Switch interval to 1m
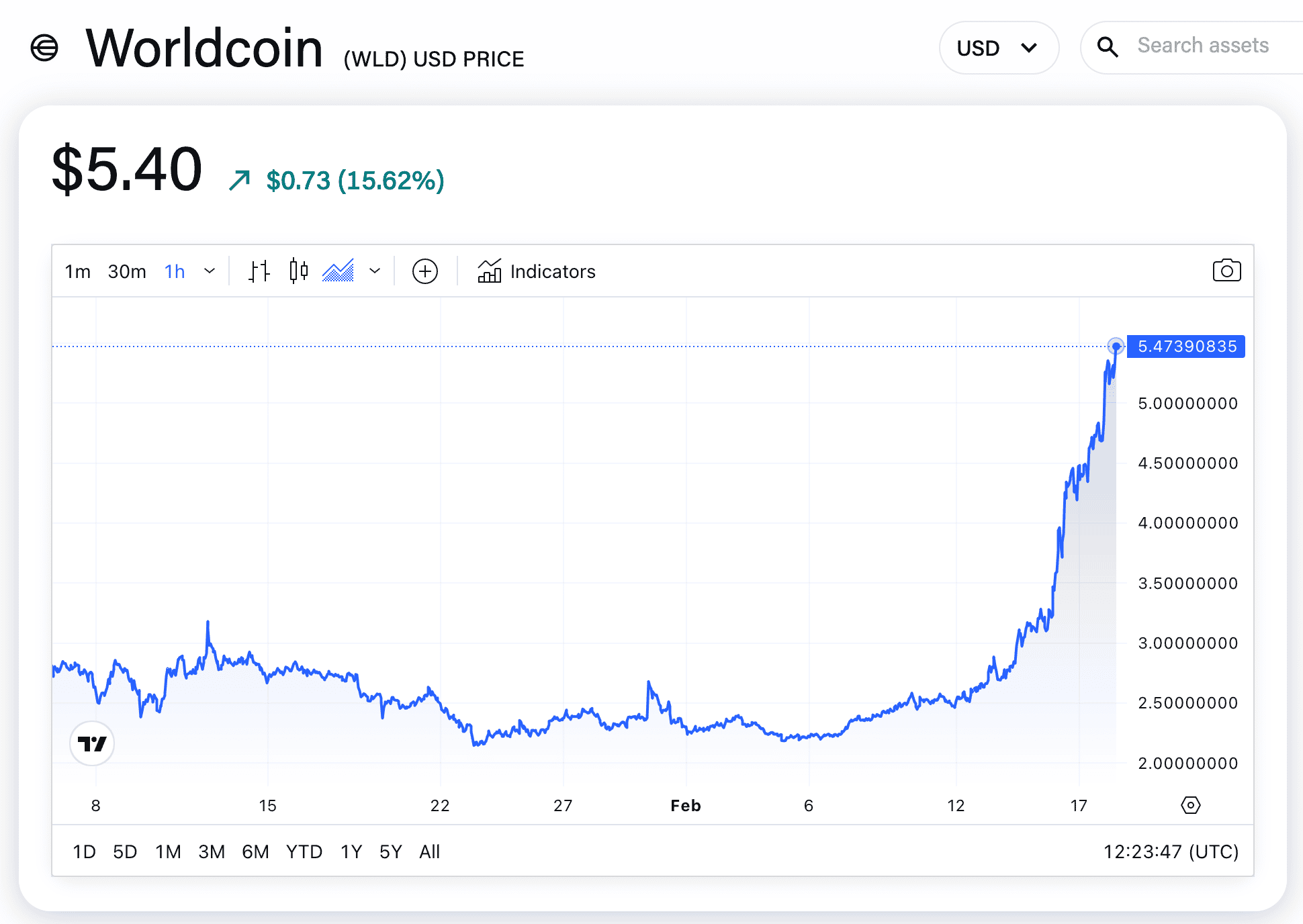The height and width of the screenshot is (924, 1303). click(x=77, y=271)
